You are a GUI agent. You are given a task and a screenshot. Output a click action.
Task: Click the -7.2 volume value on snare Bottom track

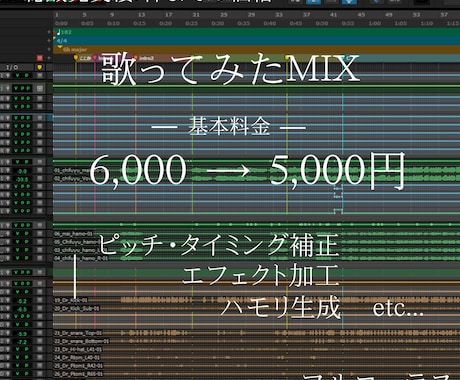tap(22, 342)
